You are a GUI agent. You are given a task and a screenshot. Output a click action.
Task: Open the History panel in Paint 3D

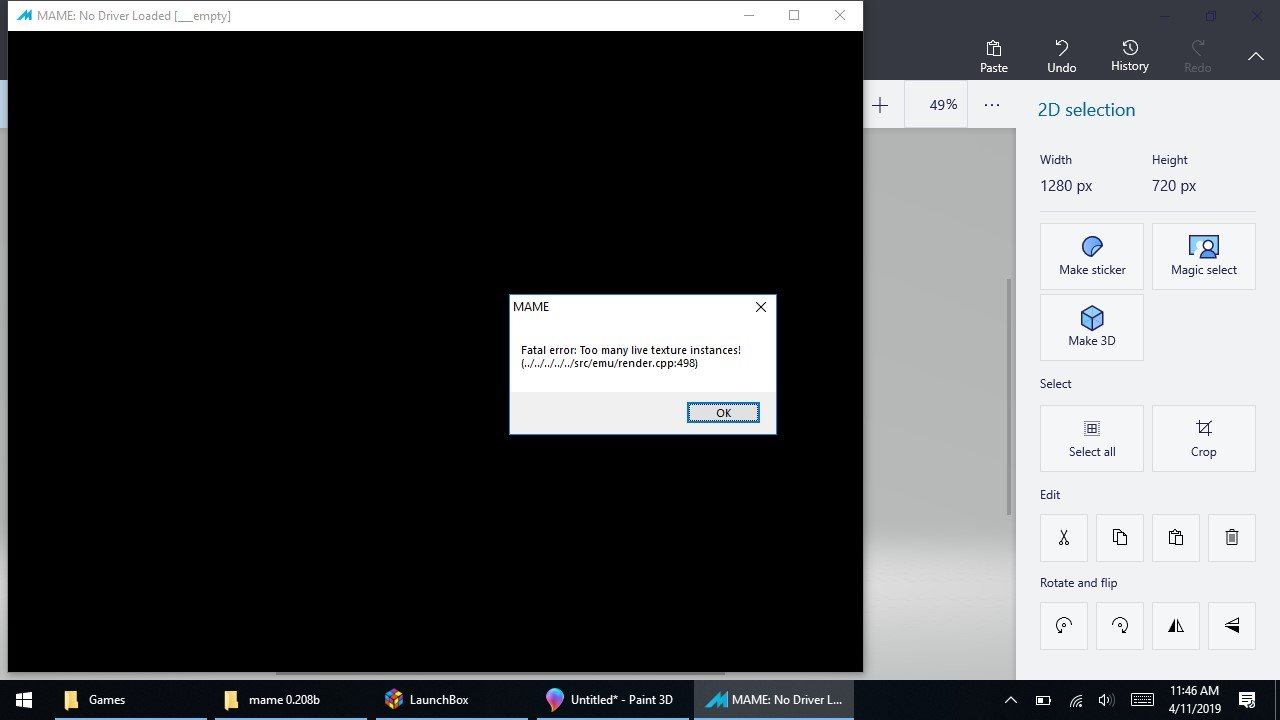click(x=1130, y=56)
